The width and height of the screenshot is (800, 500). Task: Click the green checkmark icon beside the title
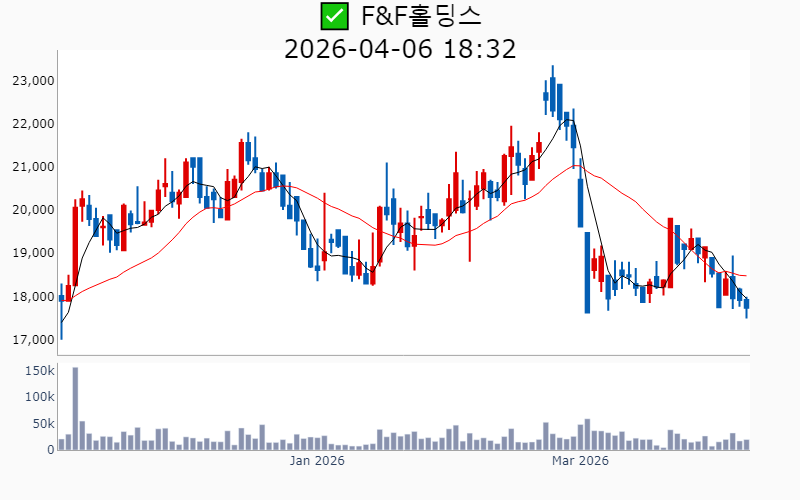334,16
